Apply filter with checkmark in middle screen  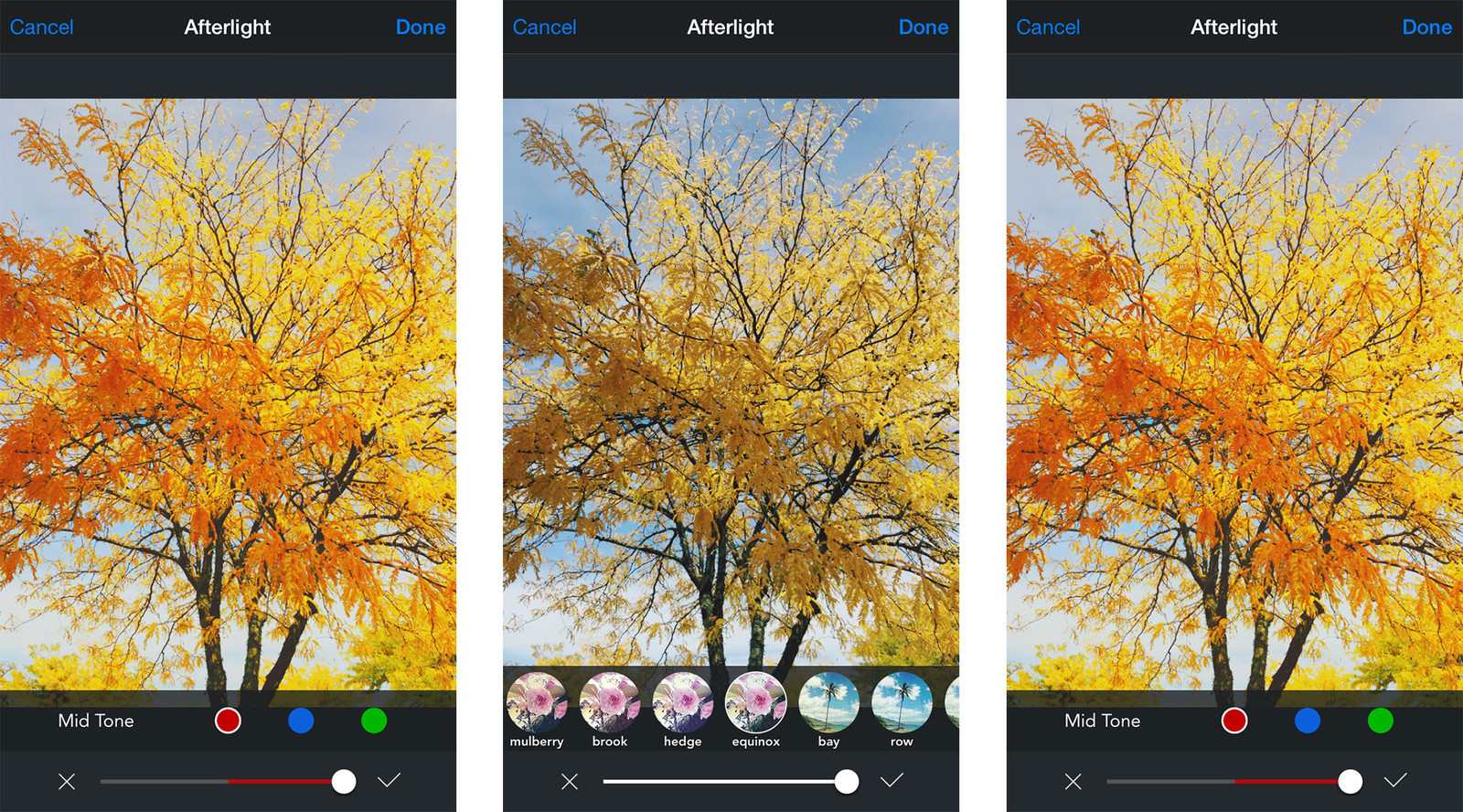[892, 780]
